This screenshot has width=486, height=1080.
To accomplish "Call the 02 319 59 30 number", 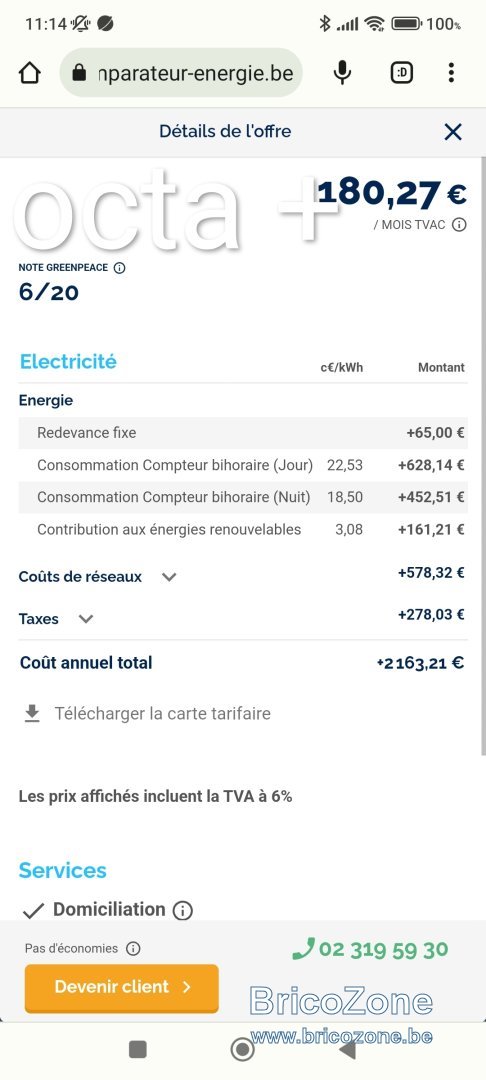I will [370, 950].
